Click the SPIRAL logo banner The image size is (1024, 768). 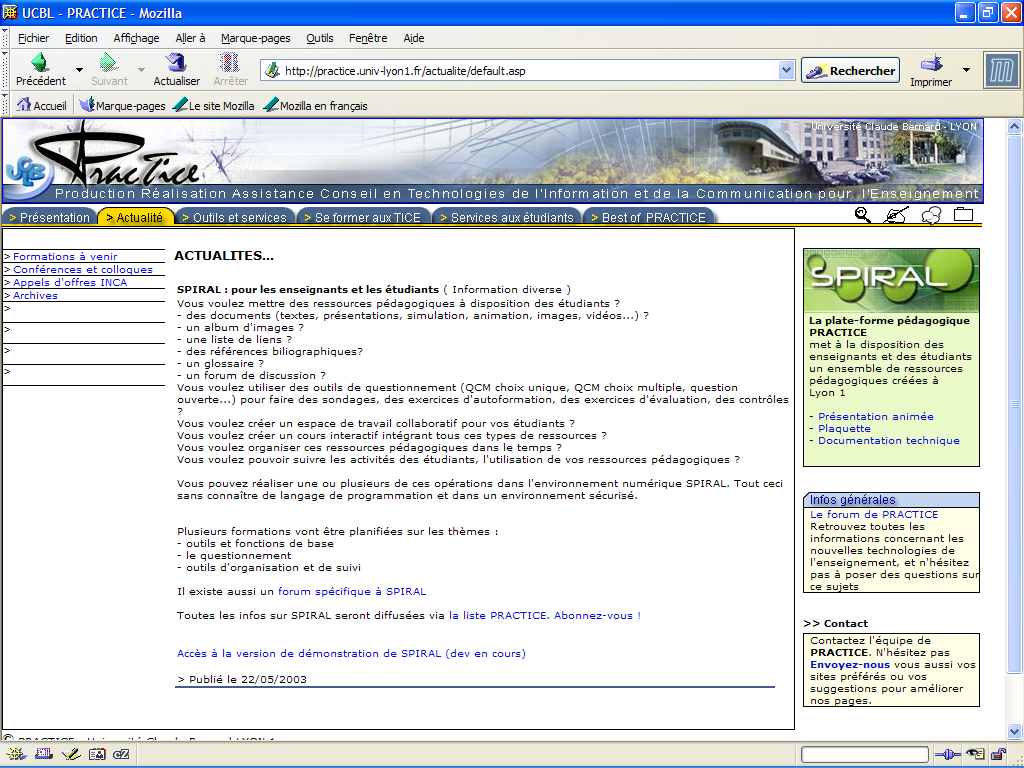point(891,281)
